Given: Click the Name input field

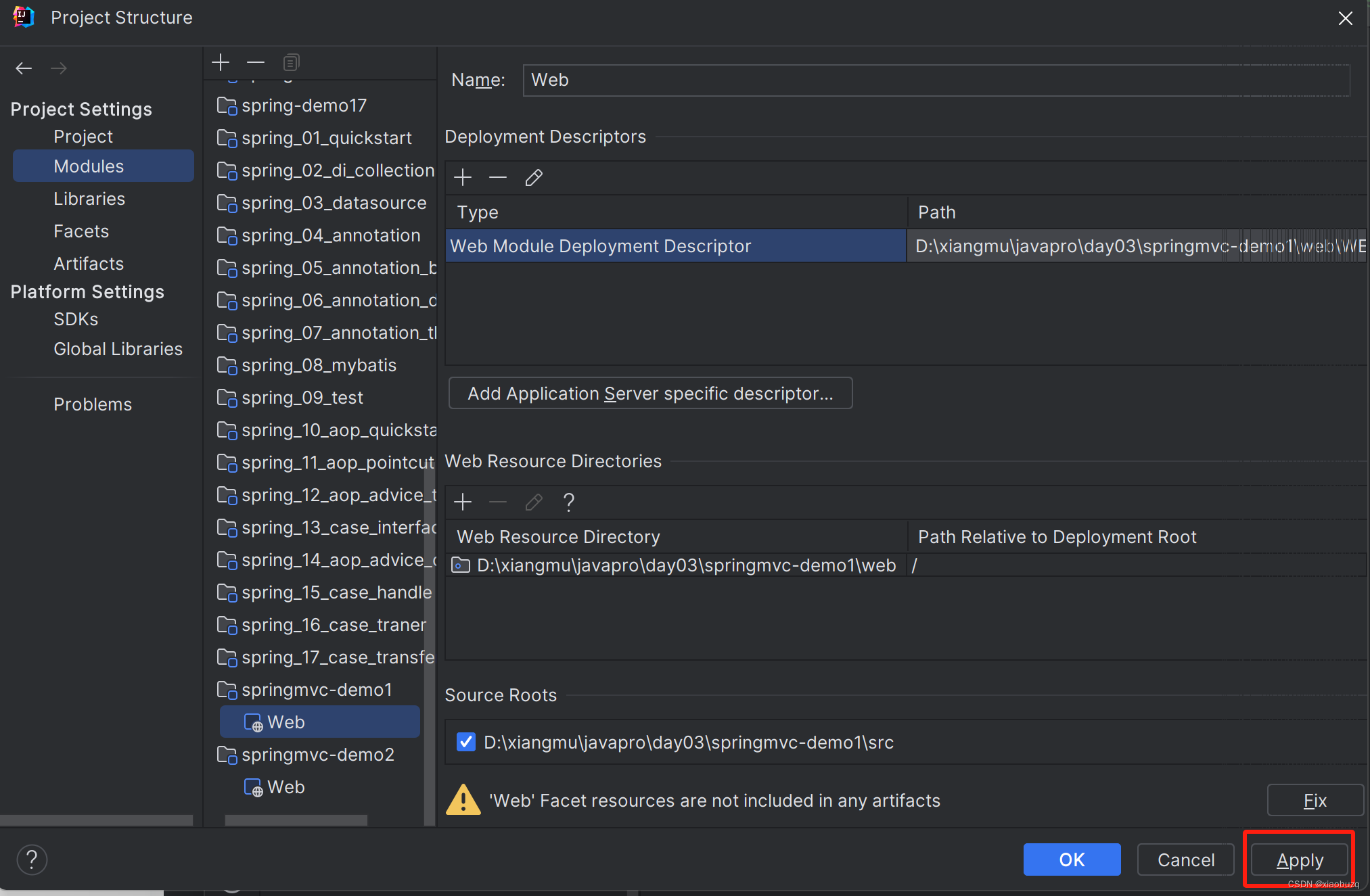Looking at the screenshot, I should (x=936, y=80).
